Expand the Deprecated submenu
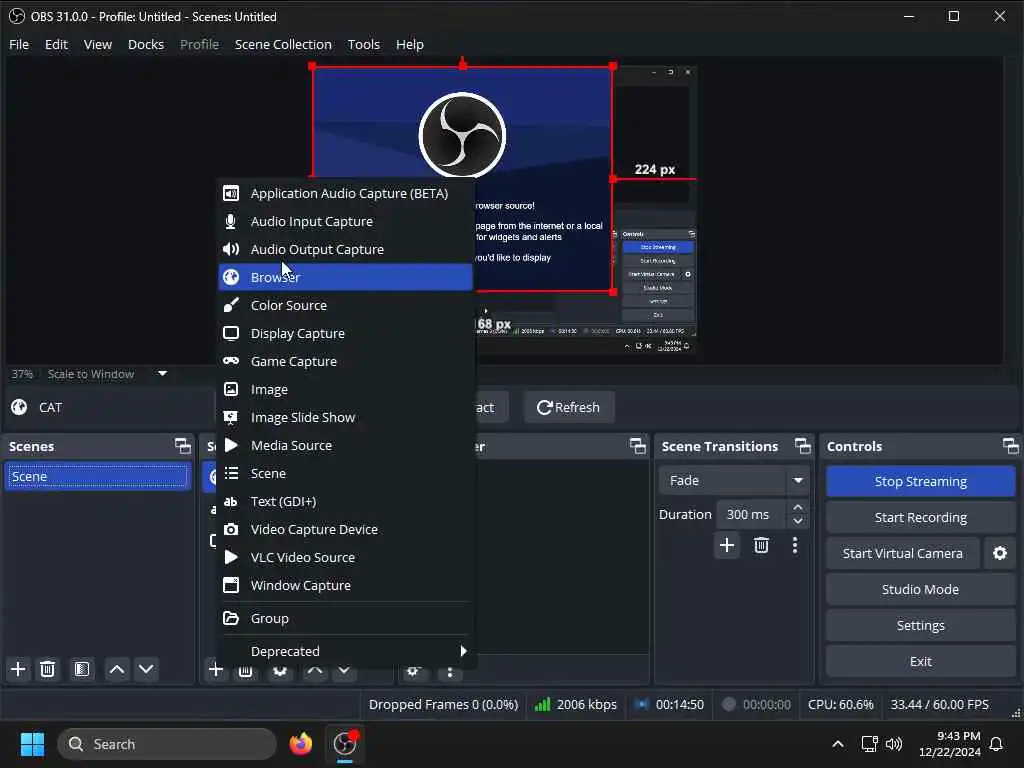The height and width of the screenshot is (768, 1024). pyautogui.click(x=345, y=651)
